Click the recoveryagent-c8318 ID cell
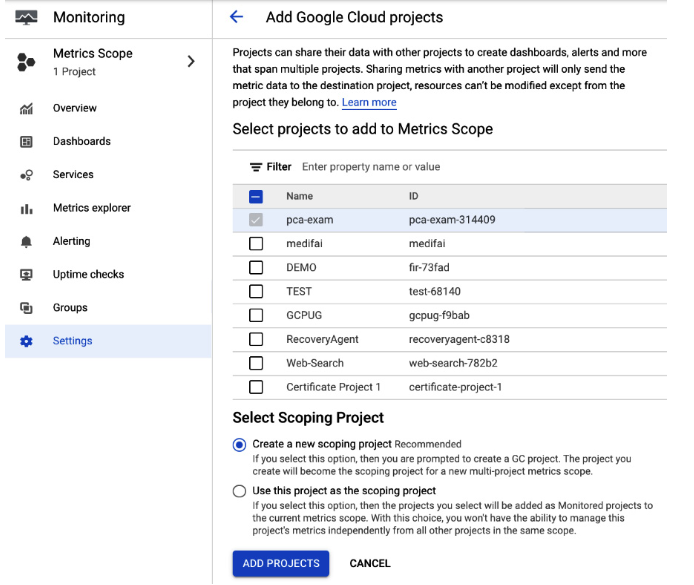The image size is (694, 585). (x=459, y=339)
